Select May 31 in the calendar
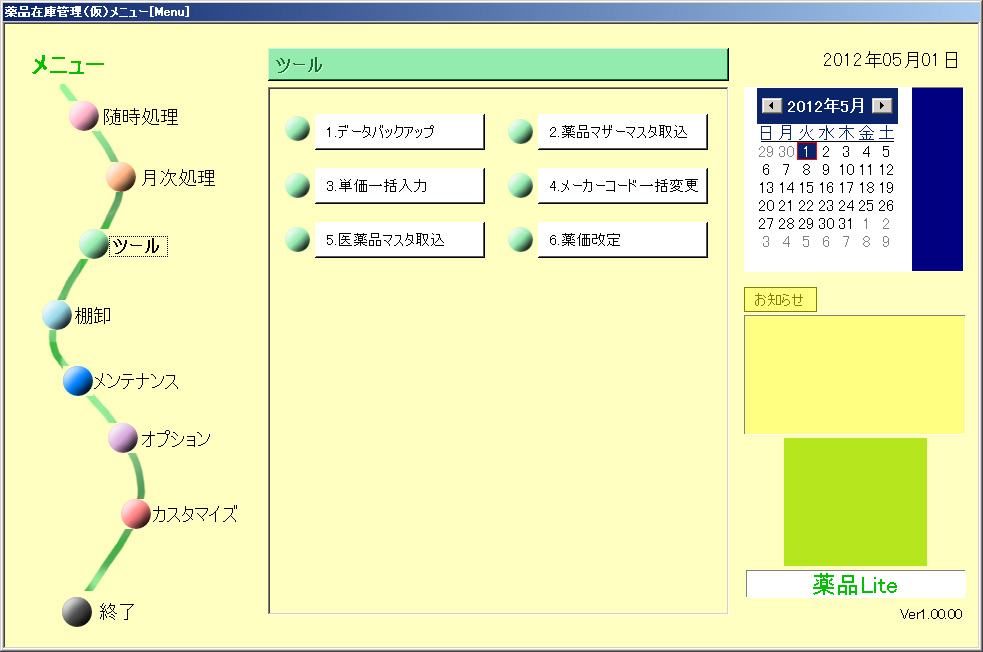Image resolution: width=983 pixels, height=652 pixels. (x=846, y=224)
